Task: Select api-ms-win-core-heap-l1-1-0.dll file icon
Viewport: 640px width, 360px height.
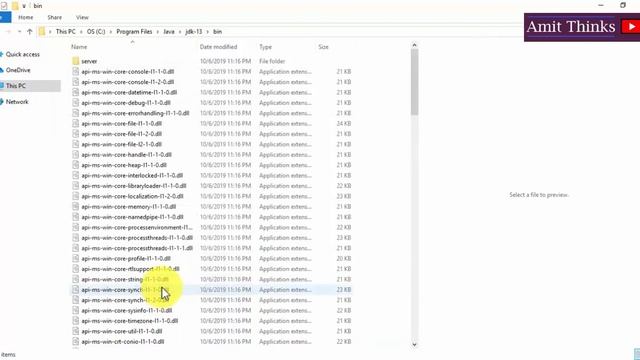Action: [76, 165]
